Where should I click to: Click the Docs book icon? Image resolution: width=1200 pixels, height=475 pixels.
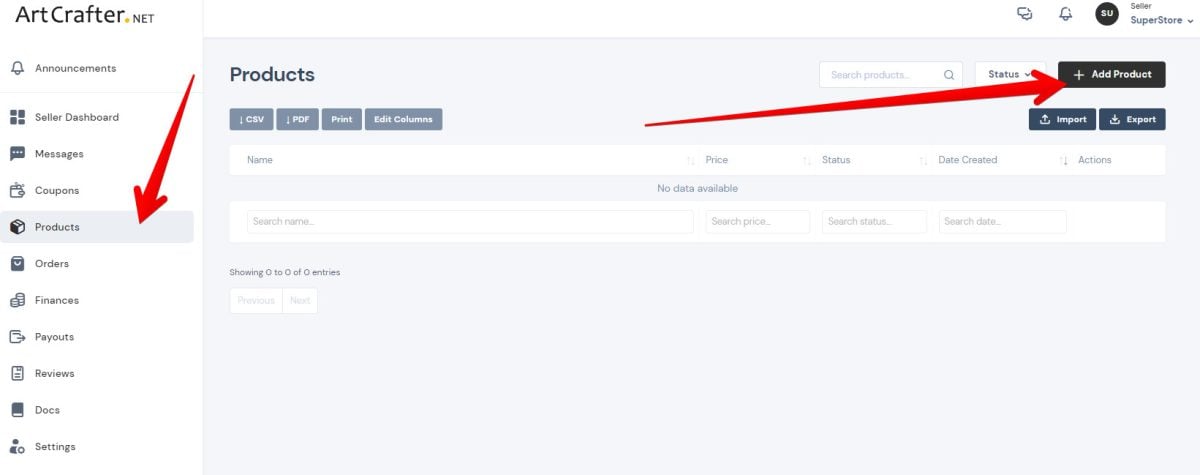click(x=17, y=410)
